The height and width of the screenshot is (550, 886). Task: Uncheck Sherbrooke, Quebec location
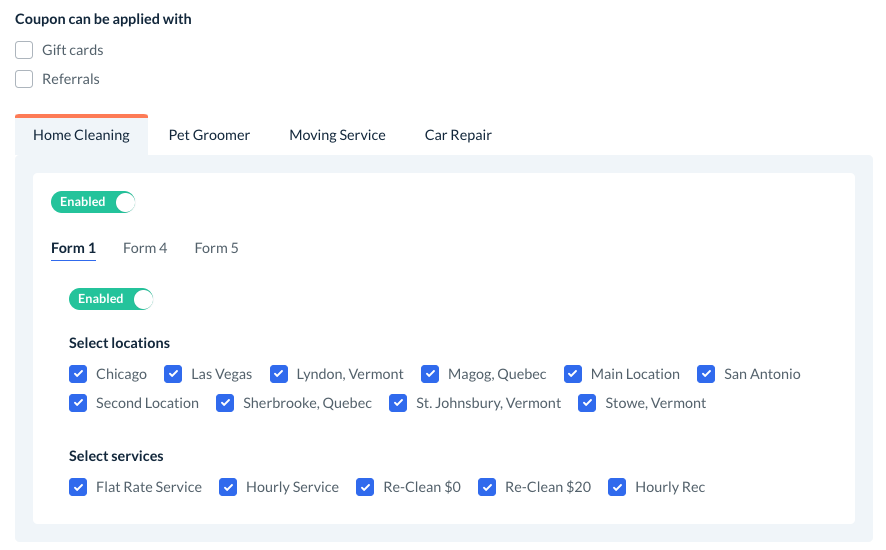tap(225, 403)
